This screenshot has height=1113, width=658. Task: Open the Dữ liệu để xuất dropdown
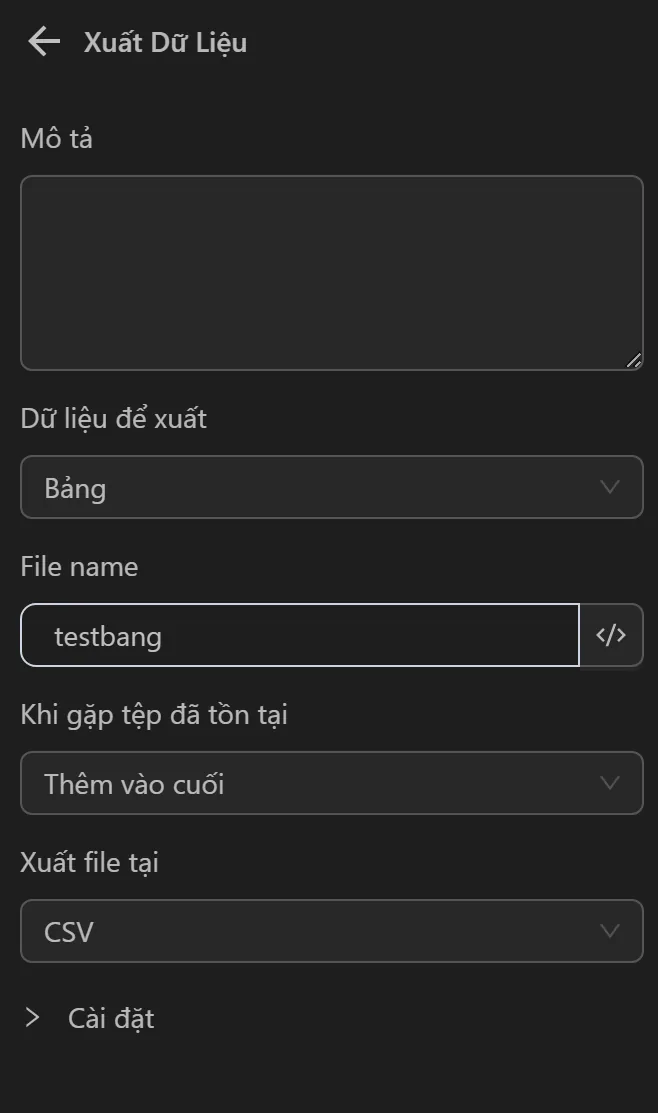331,487
